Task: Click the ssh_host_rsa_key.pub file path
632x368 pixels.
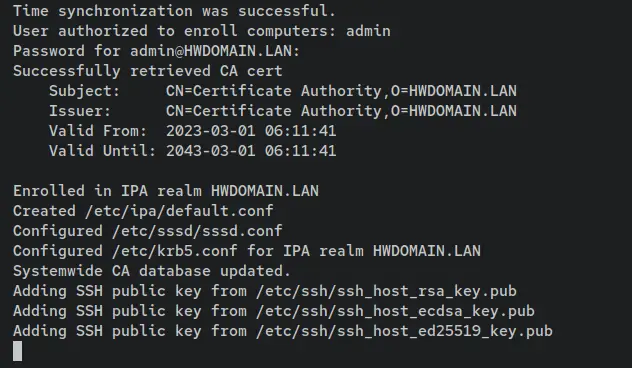Action: click(x=387, y=291)
